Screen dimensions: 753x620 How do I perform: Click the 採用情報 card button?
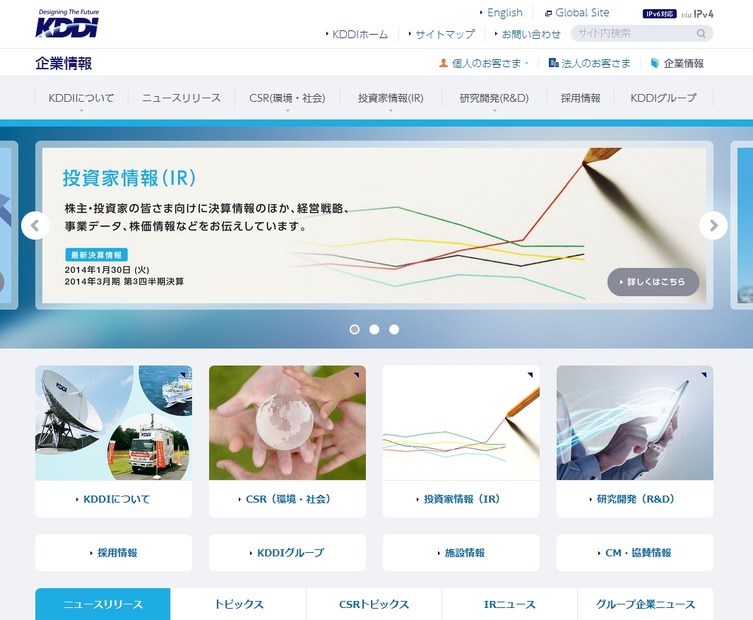113,553
